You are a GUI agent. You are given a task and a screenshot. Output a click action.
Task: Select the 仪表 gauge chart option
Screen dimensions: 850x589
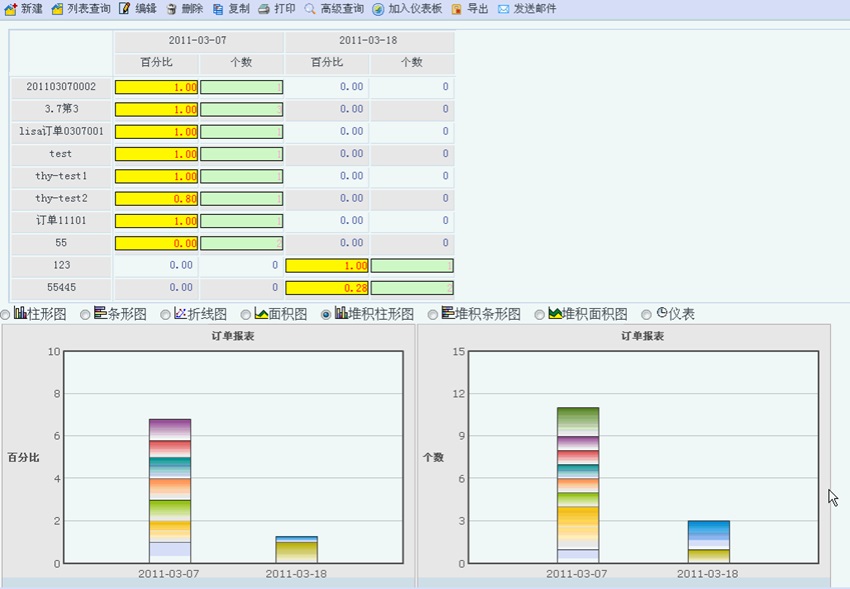[x=647, y=315]
